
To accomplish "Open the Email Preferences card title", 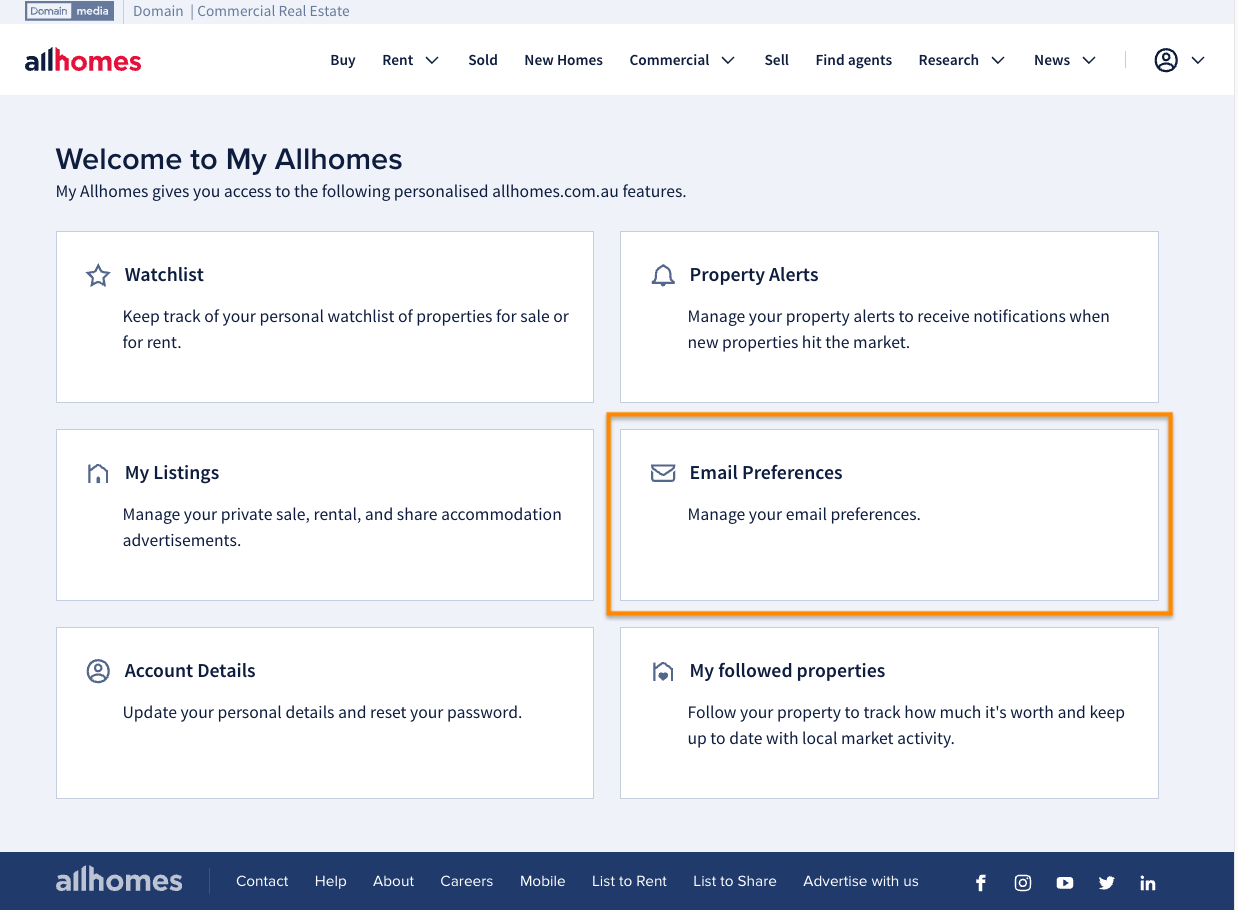I will pos(766,473).
